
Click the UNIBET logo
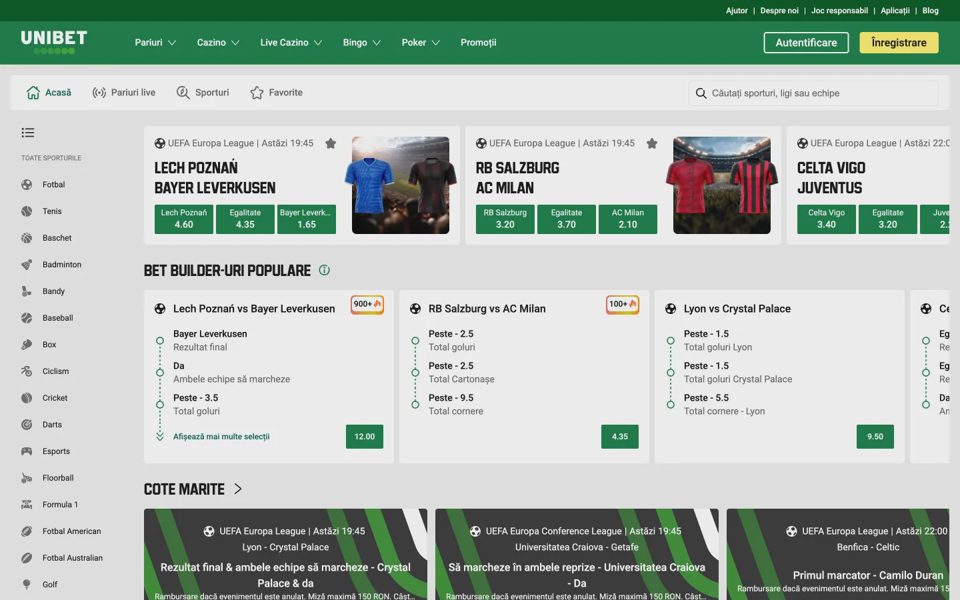coord(54,42)
